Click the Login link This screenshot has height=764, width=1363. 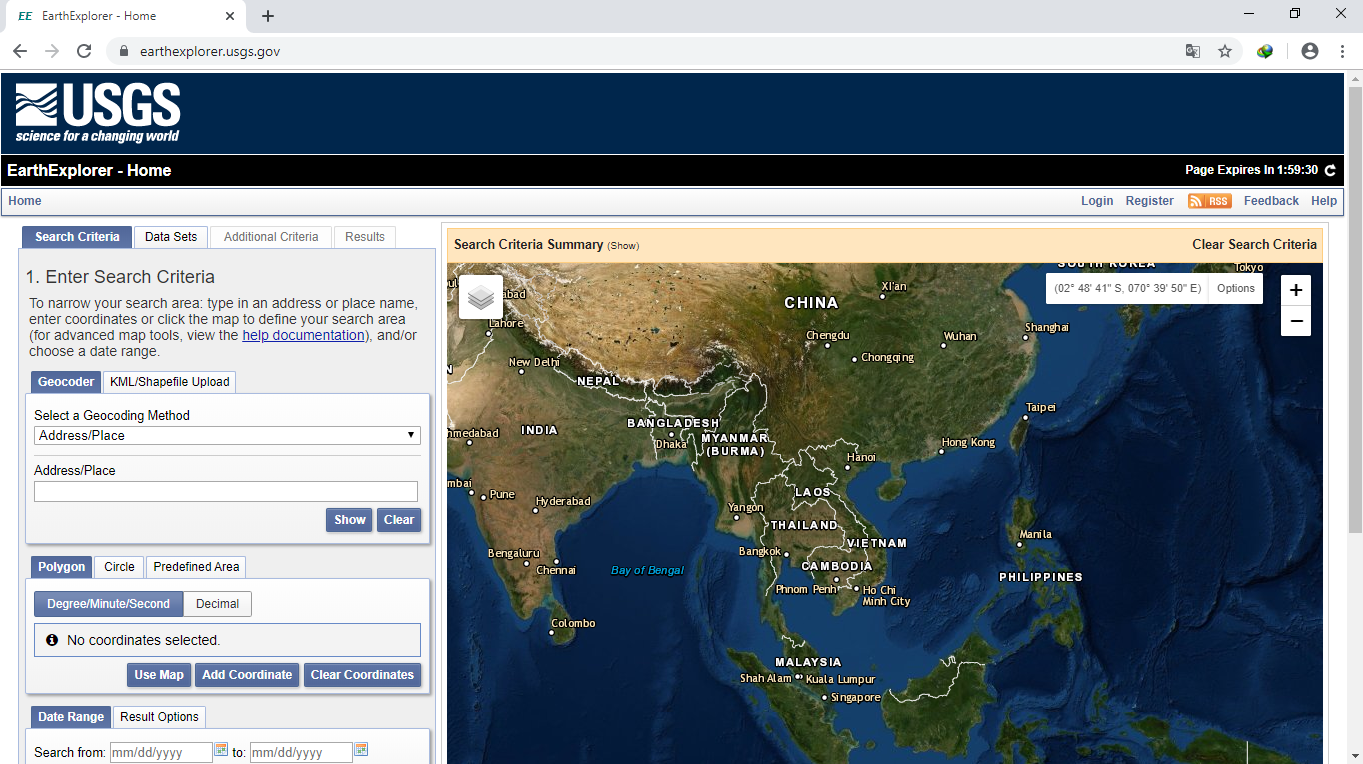(1097, 201)
